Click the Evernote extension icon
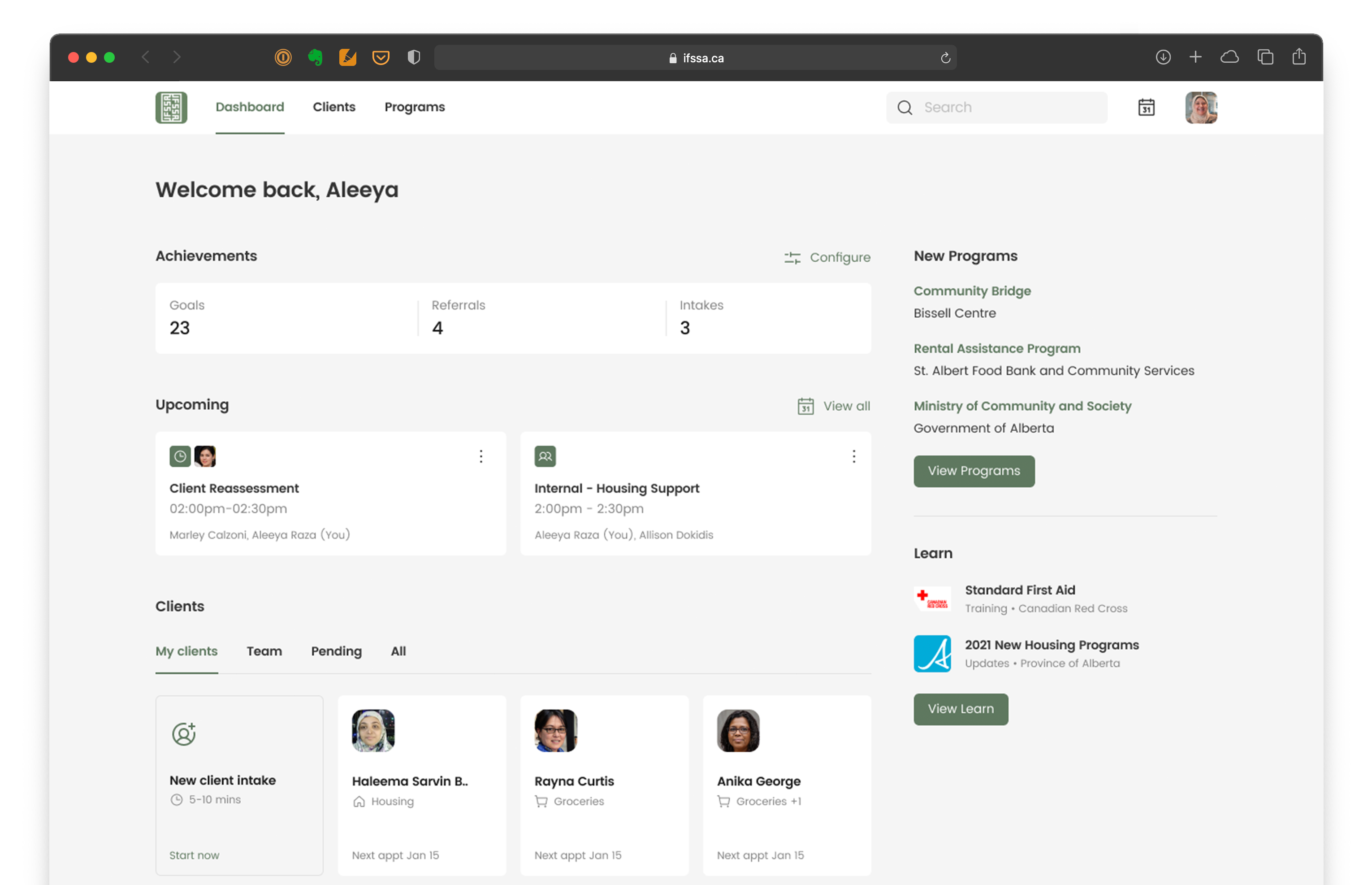1372x885 pixels. 315,57
